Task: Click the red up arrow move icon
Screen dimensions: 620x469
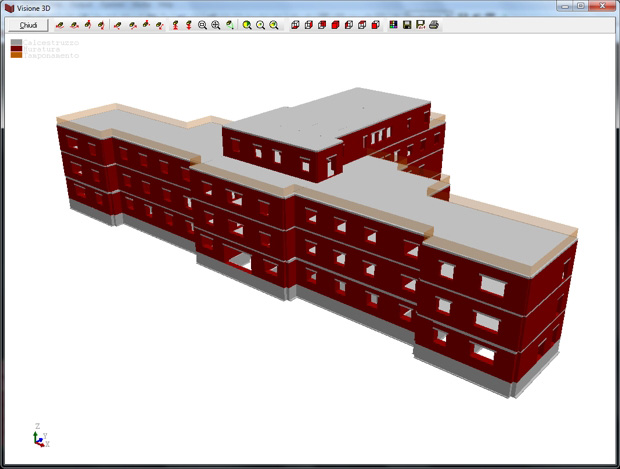Action: tap(175, 25)
